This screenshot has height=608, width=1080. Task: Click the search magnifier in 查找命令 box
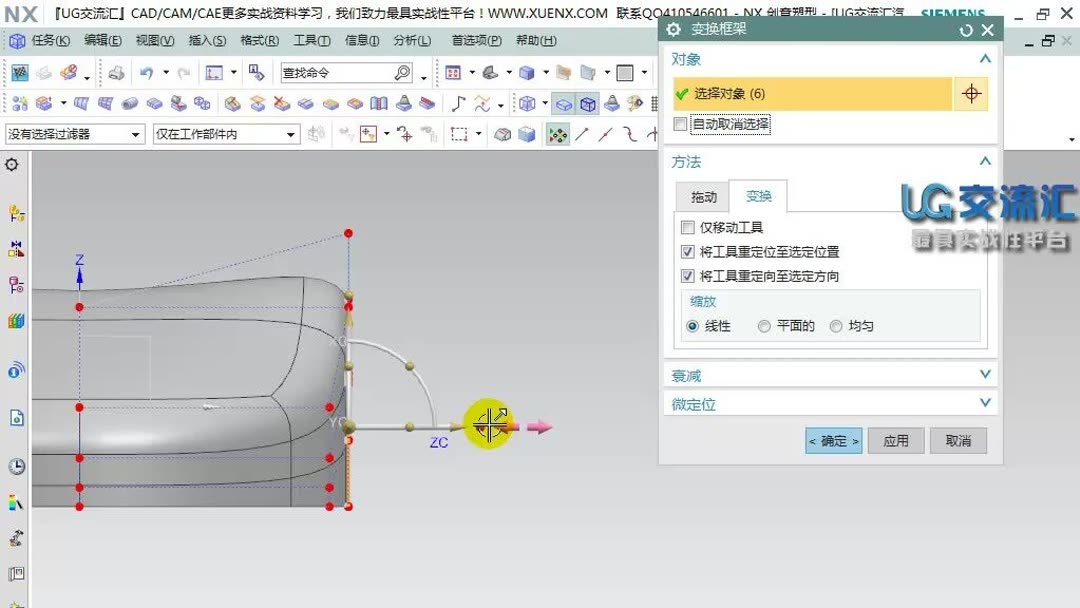tap(402, 72)
